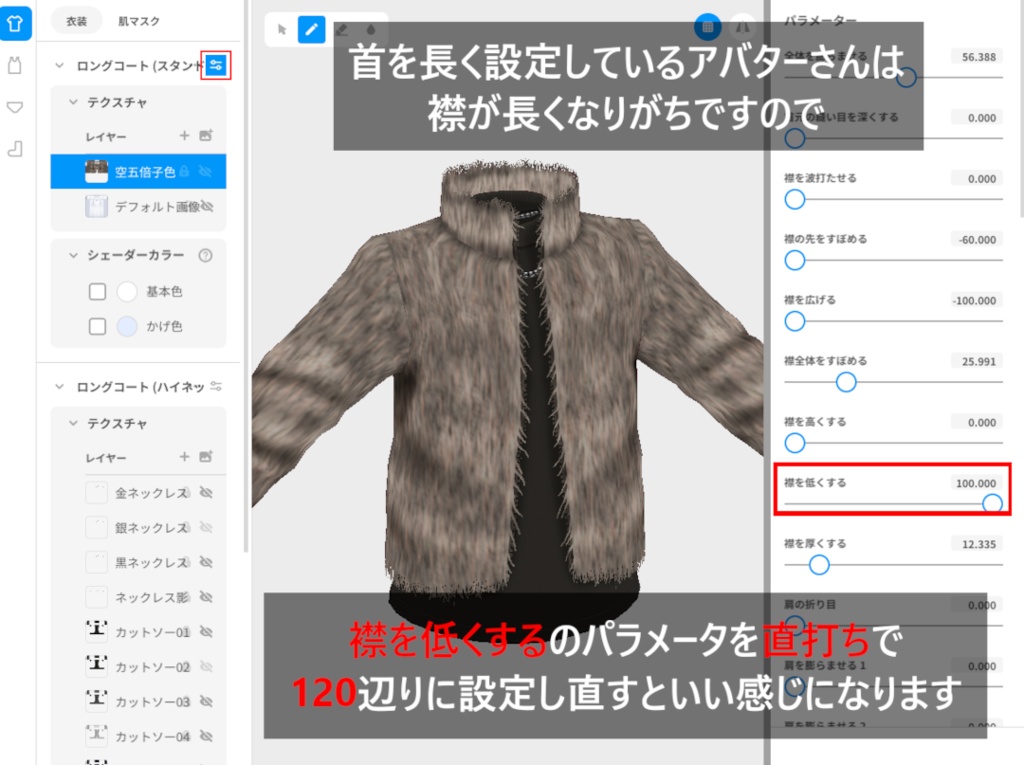The height and width of the screenshot is (765, 1024).
Task: Switch to the Selection arrow tool
Action: tap(282, 29)
